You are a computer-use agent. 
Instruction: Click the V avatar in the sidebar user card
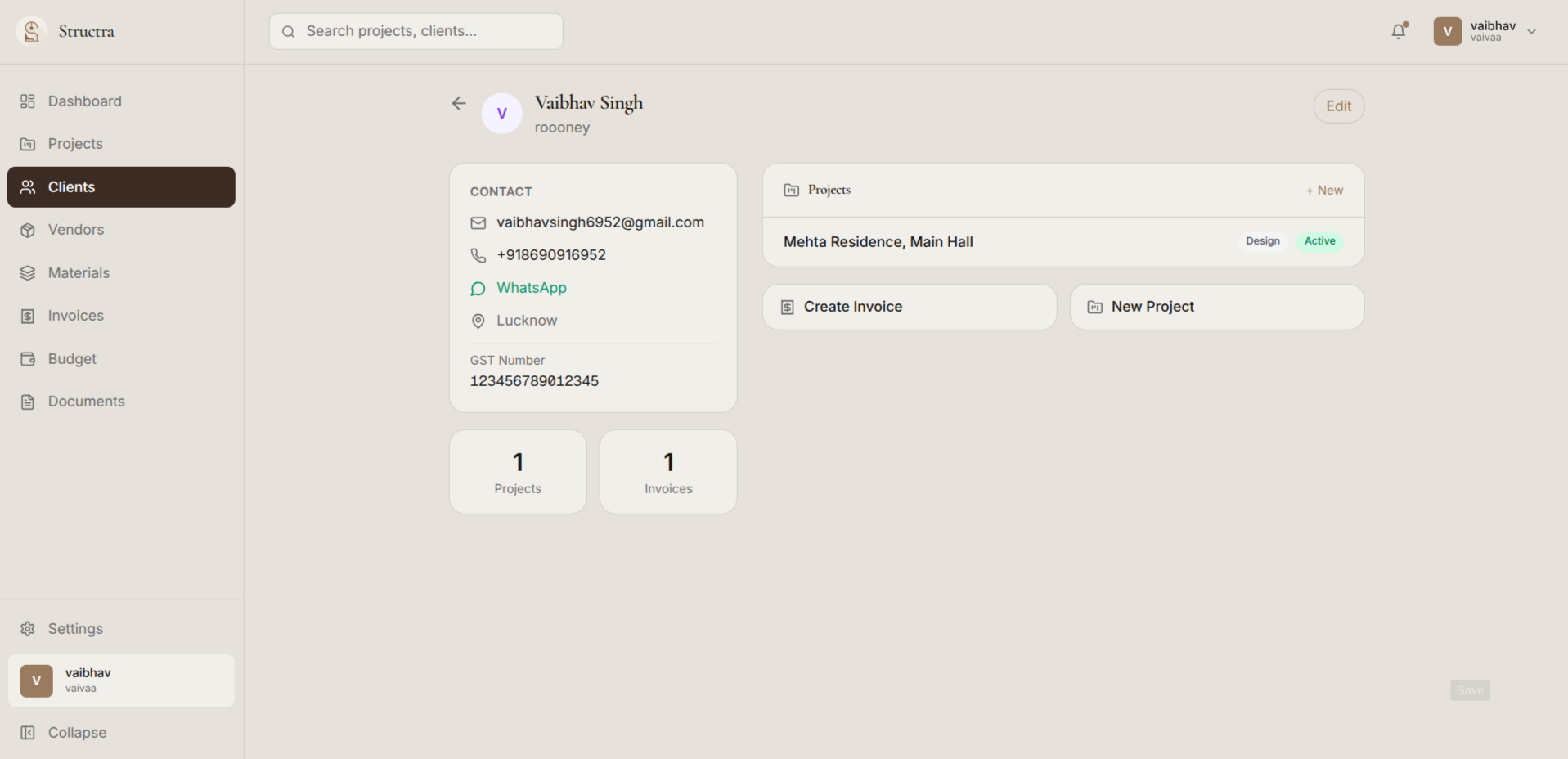pyautogui.click(x=37, y=680)
